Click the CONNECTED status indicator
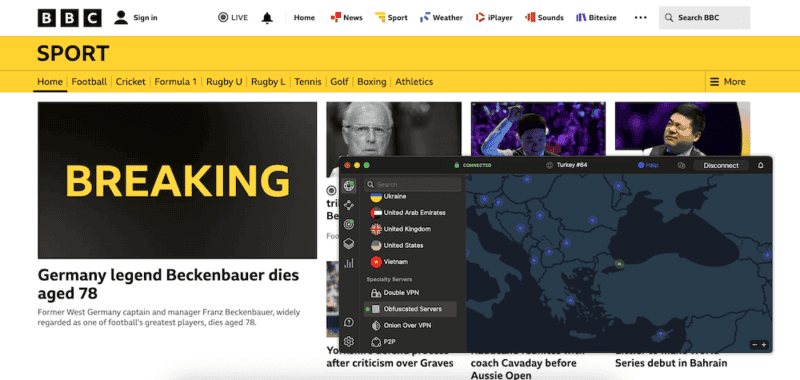This screenshot has width=800, height=380. pyautogui.click(x=472, y=165)
